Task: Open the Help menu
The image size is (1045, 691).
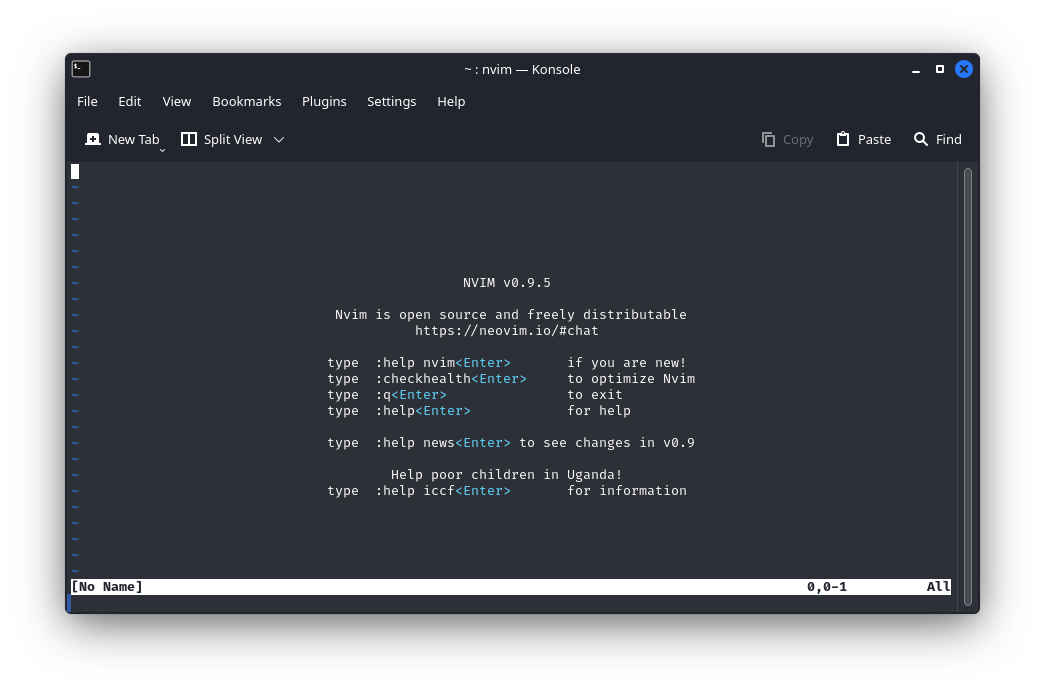Action: 451,101
